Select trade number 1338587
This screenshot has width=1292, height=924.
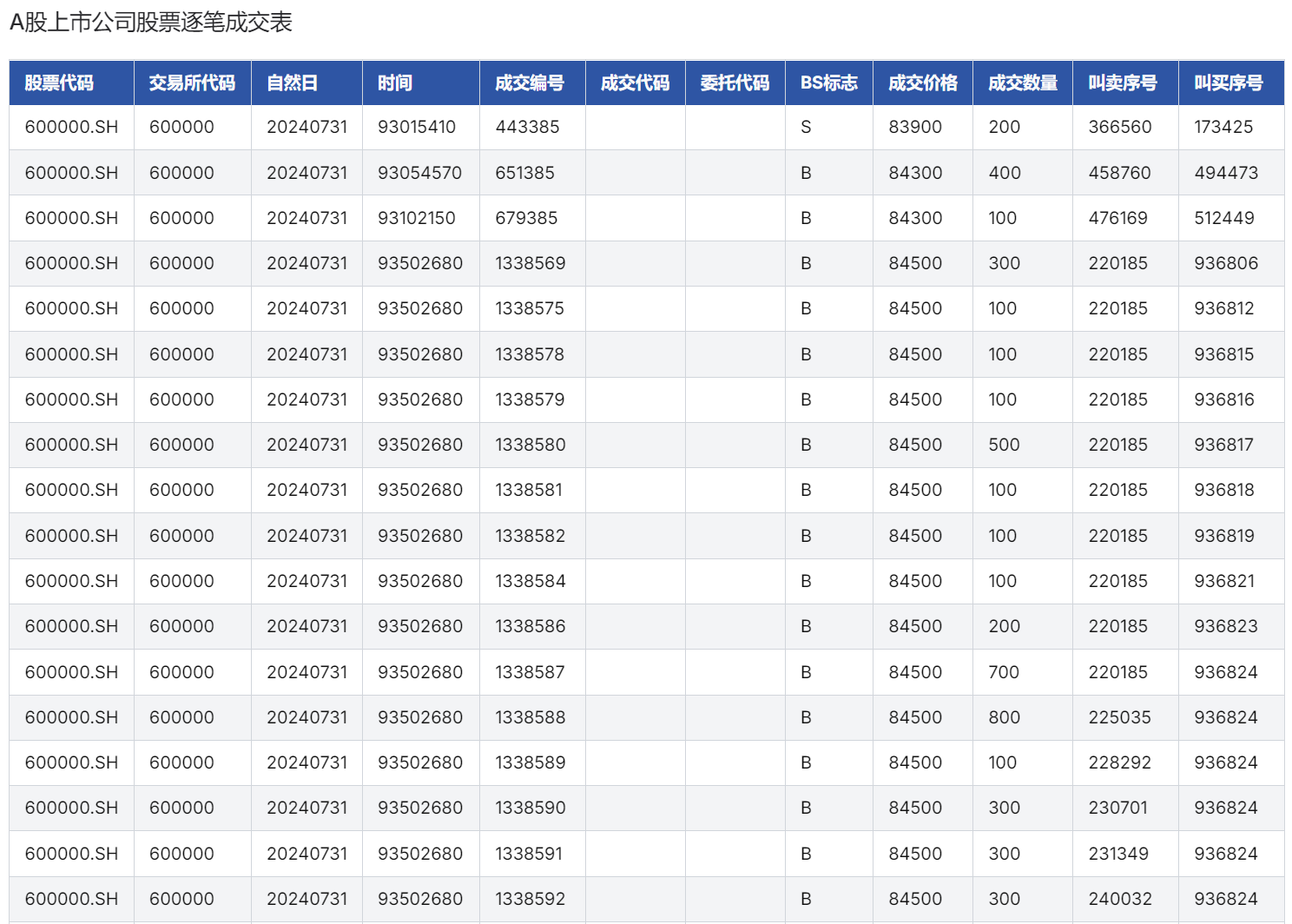click(x=530, y=672)
